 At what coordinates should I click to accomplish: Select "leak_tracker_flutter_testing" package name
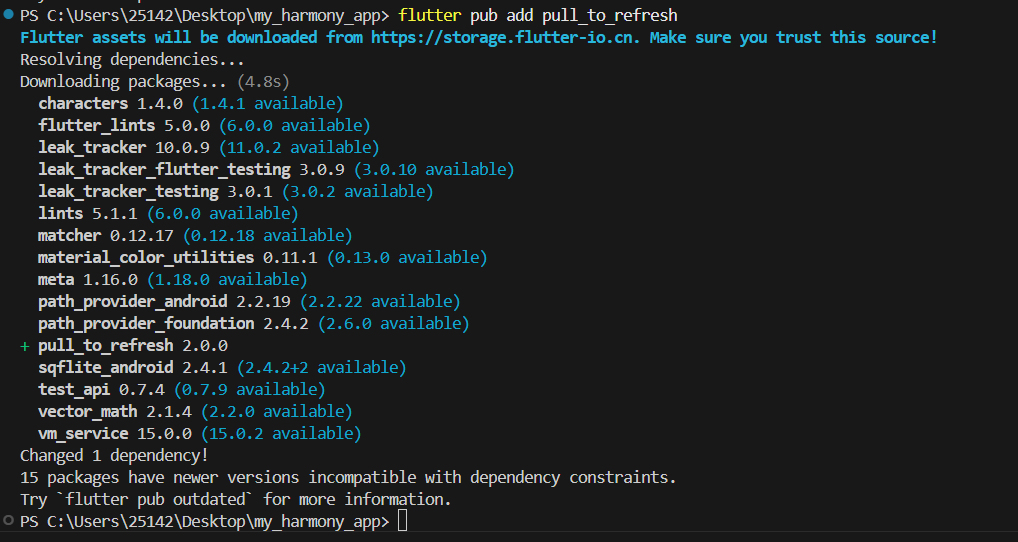164,169
